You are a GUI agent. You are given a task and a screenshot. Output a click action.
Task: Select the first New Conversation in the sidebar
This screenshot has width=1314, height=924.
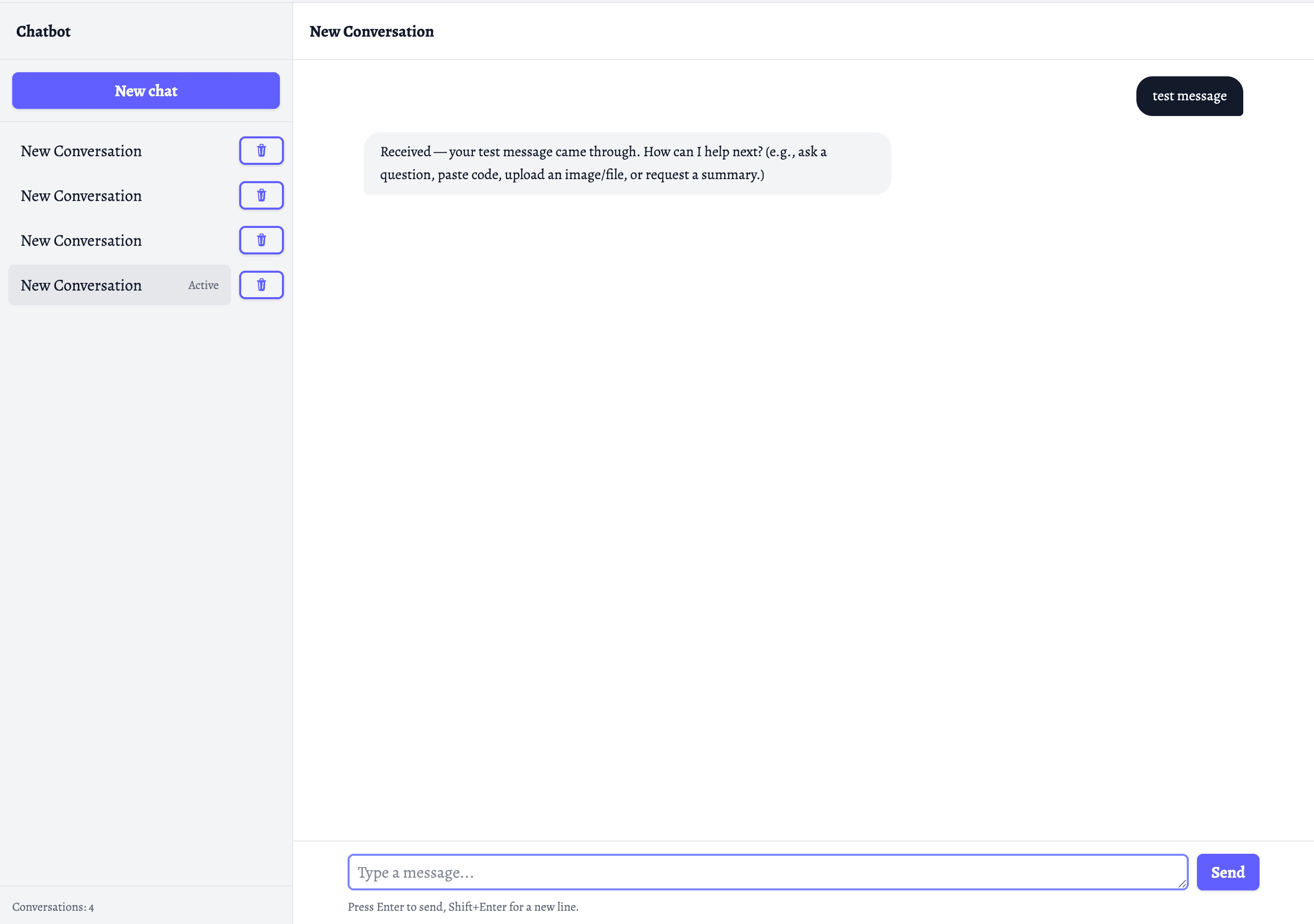coord(81,151)
